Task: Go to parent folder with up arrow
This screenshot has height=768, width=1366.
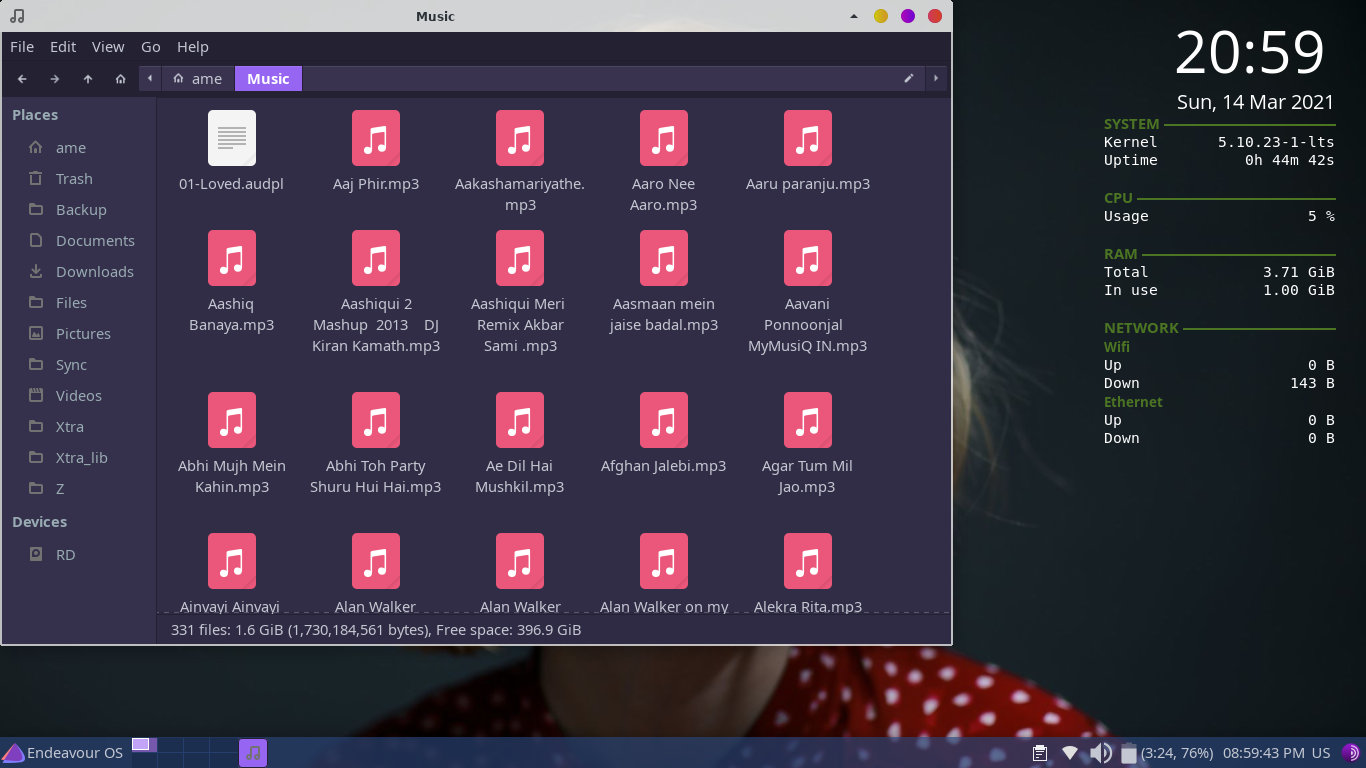Action: pyautogui.click(x=88, y=79)
